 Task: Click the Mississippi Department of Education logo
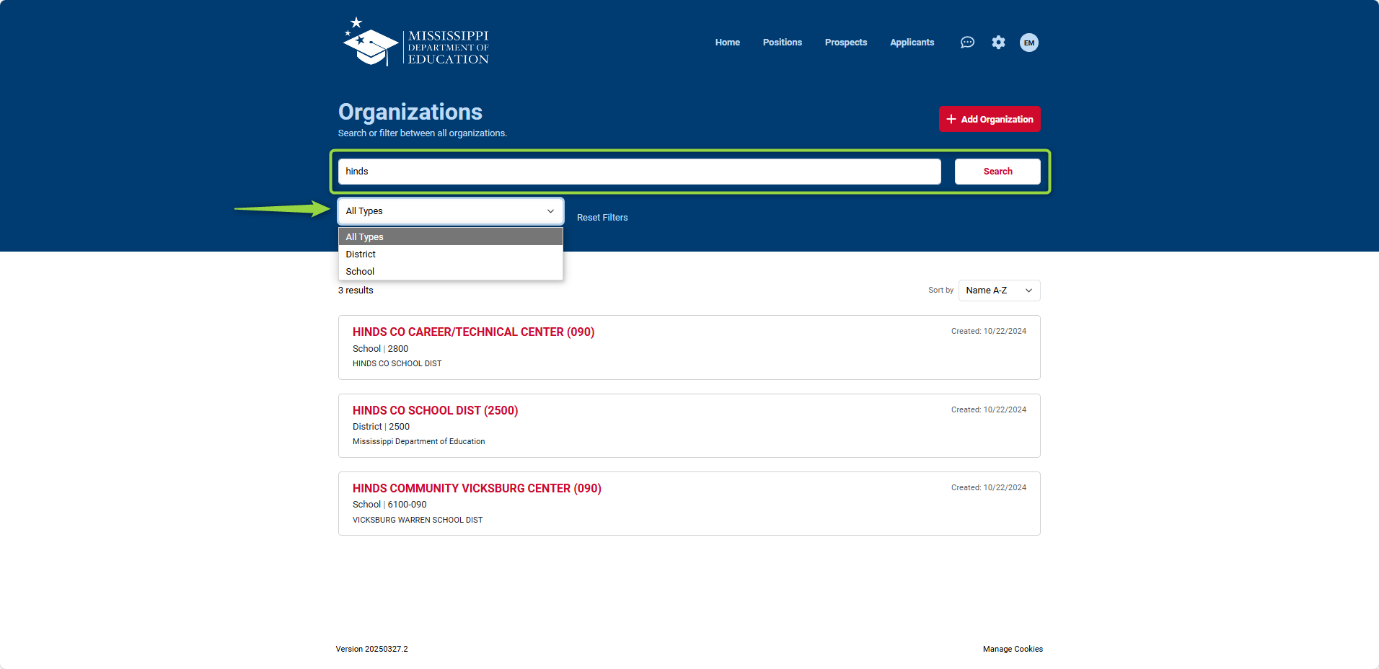[x=415, y=42]
